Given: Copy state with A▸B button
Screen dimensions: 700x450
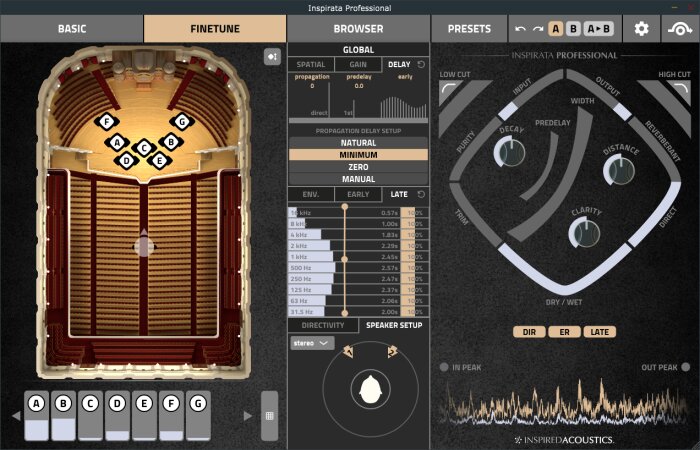Looking at the screenshot, I should (598, 29).
